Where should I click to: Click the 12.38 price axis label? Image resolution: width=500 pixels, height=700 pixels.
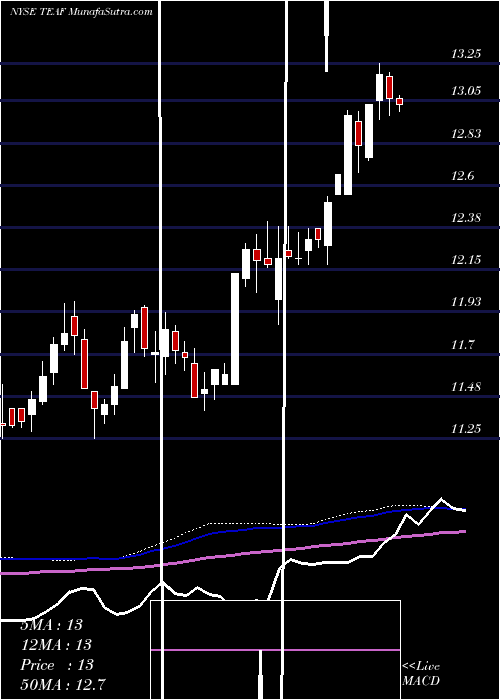click(466, 218)
